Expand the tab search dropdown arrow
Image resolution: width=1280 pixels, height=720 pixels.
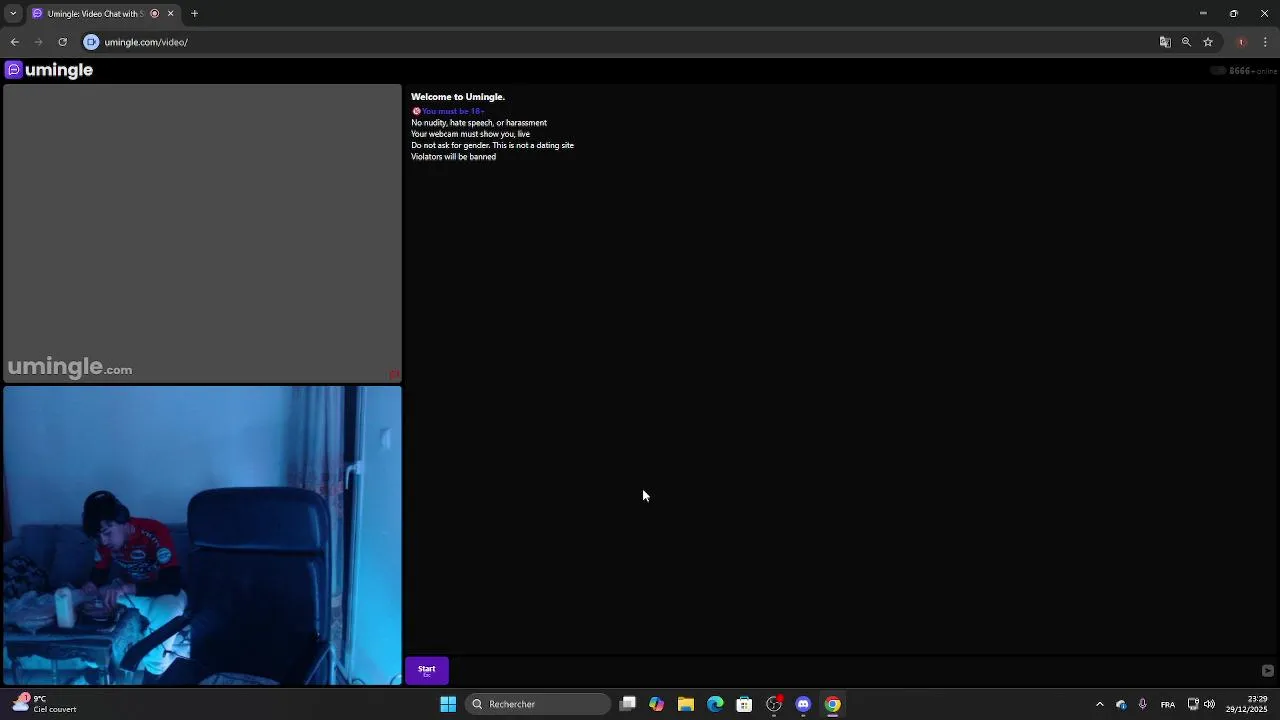point(13,14)
